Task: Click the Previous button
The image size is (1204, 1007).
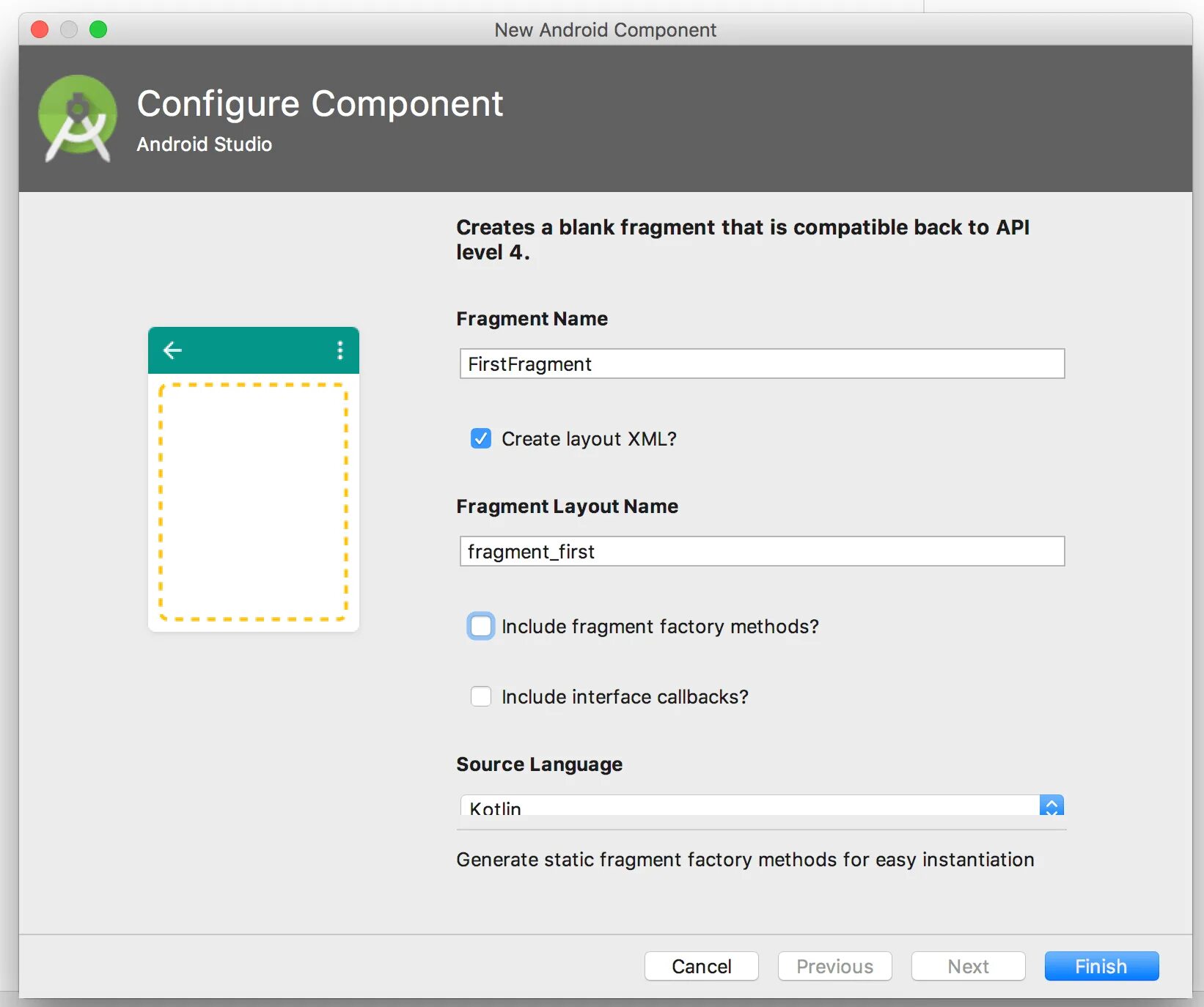Action: pos(834,966)
